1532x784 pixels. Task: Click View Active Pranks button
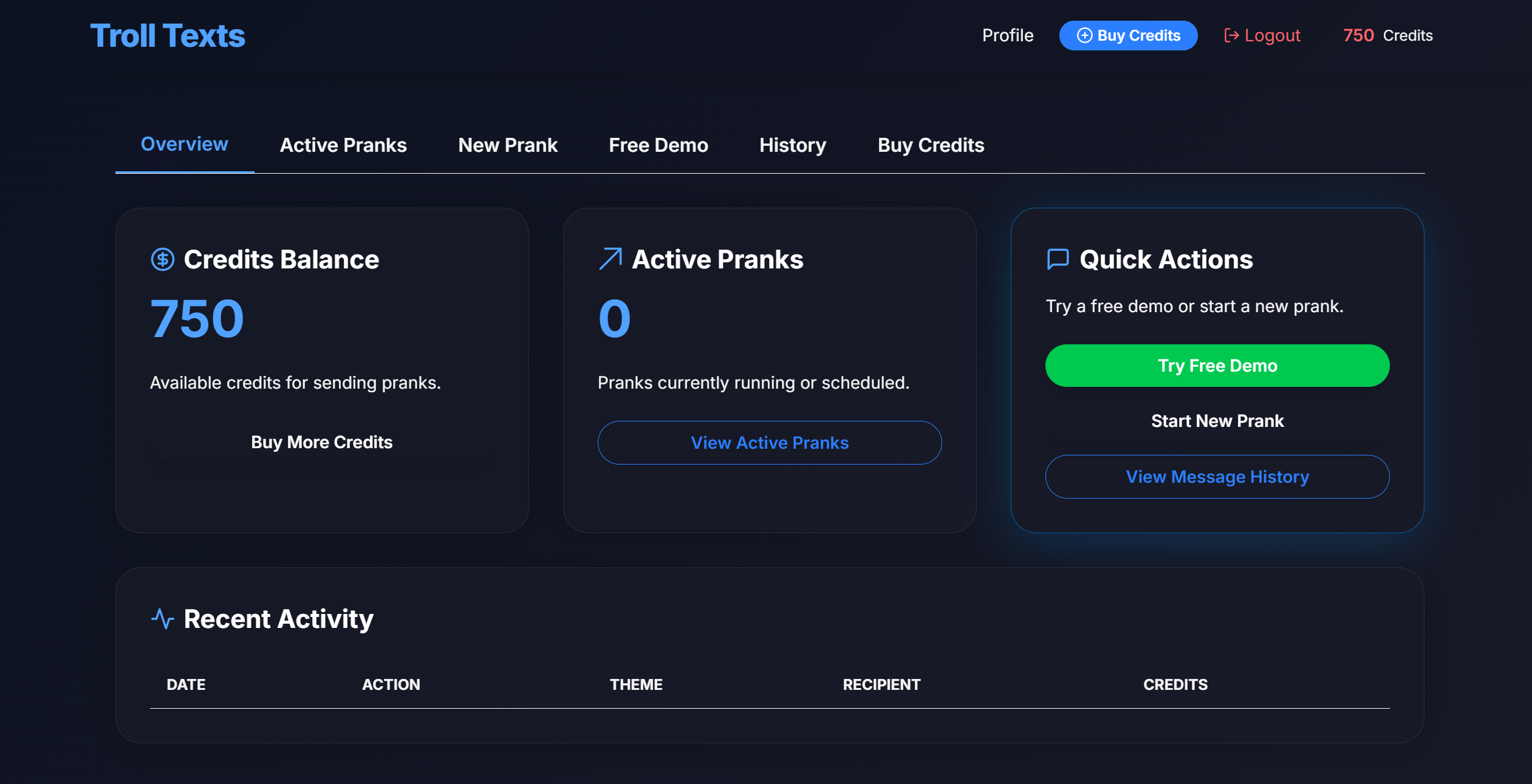pos(769,443)
